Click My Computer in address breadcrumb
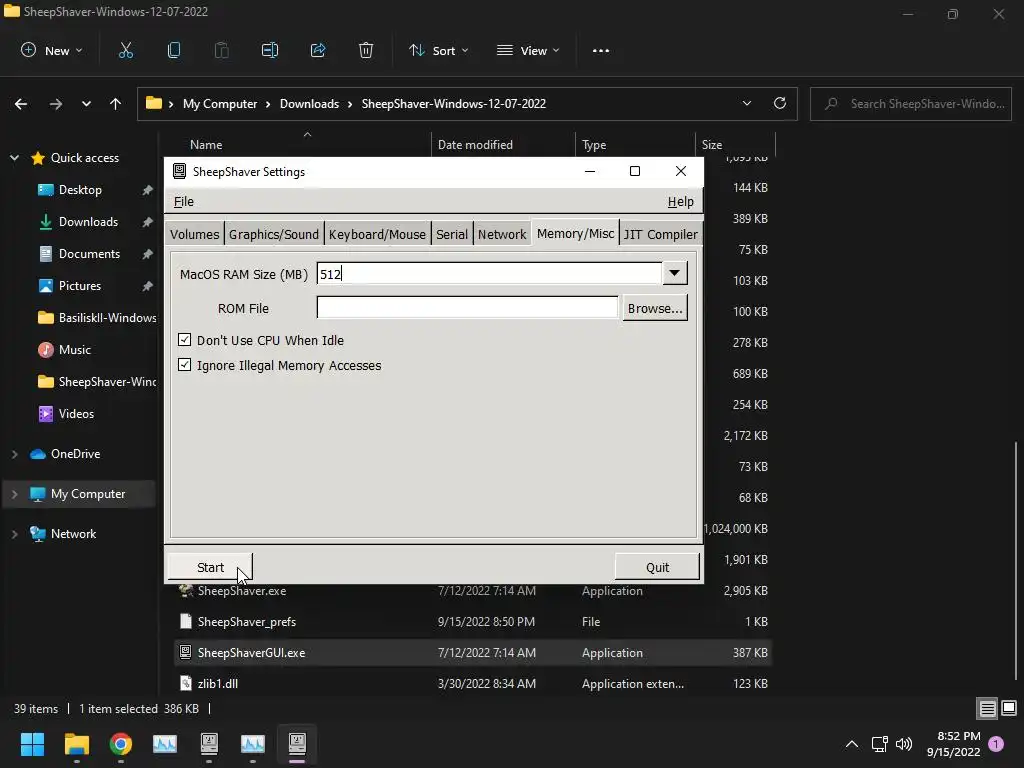1024x768 pixels. pos(220,104)
